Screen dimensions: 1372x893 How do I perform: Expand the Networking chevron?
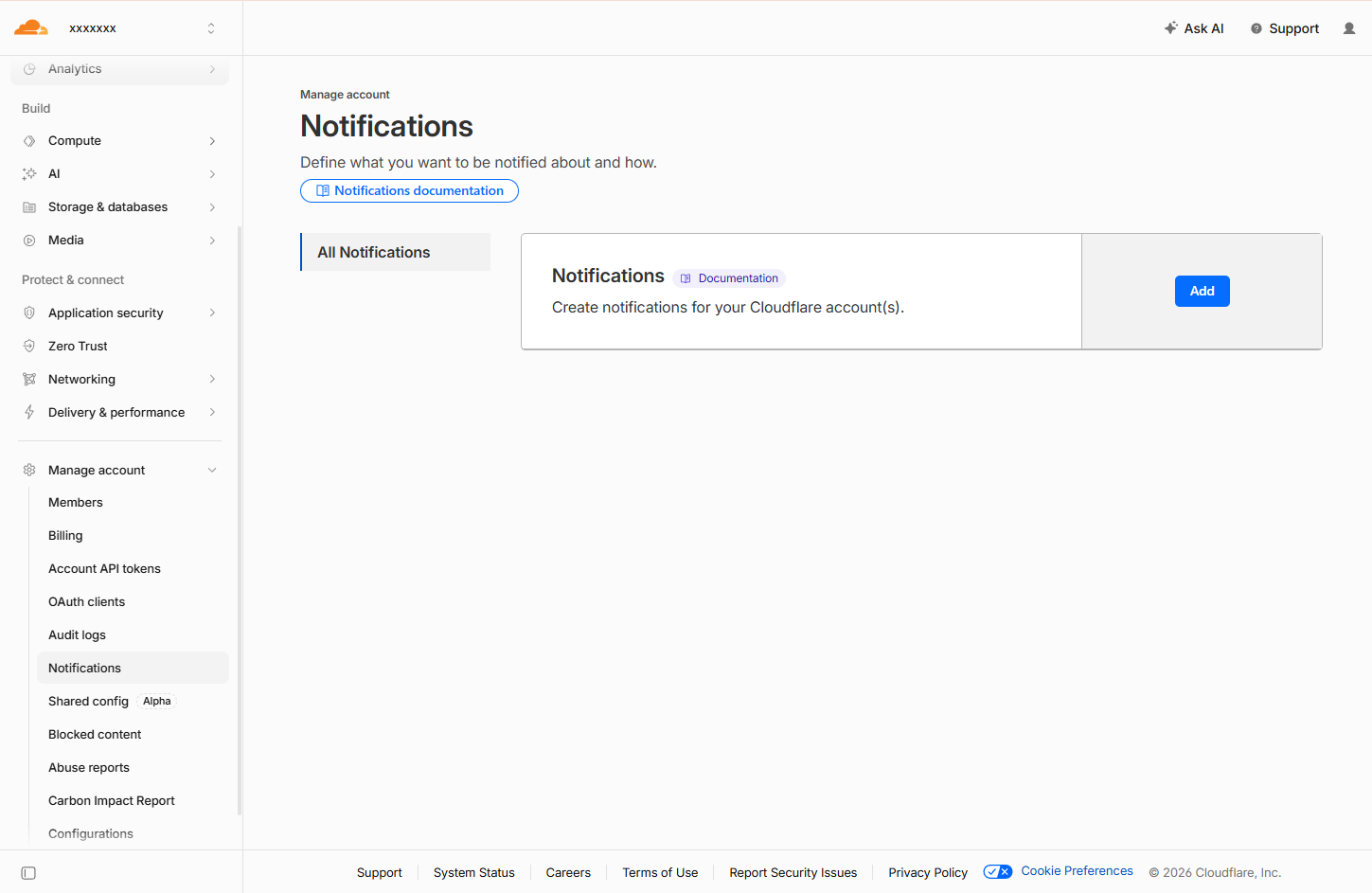[212, 379]
